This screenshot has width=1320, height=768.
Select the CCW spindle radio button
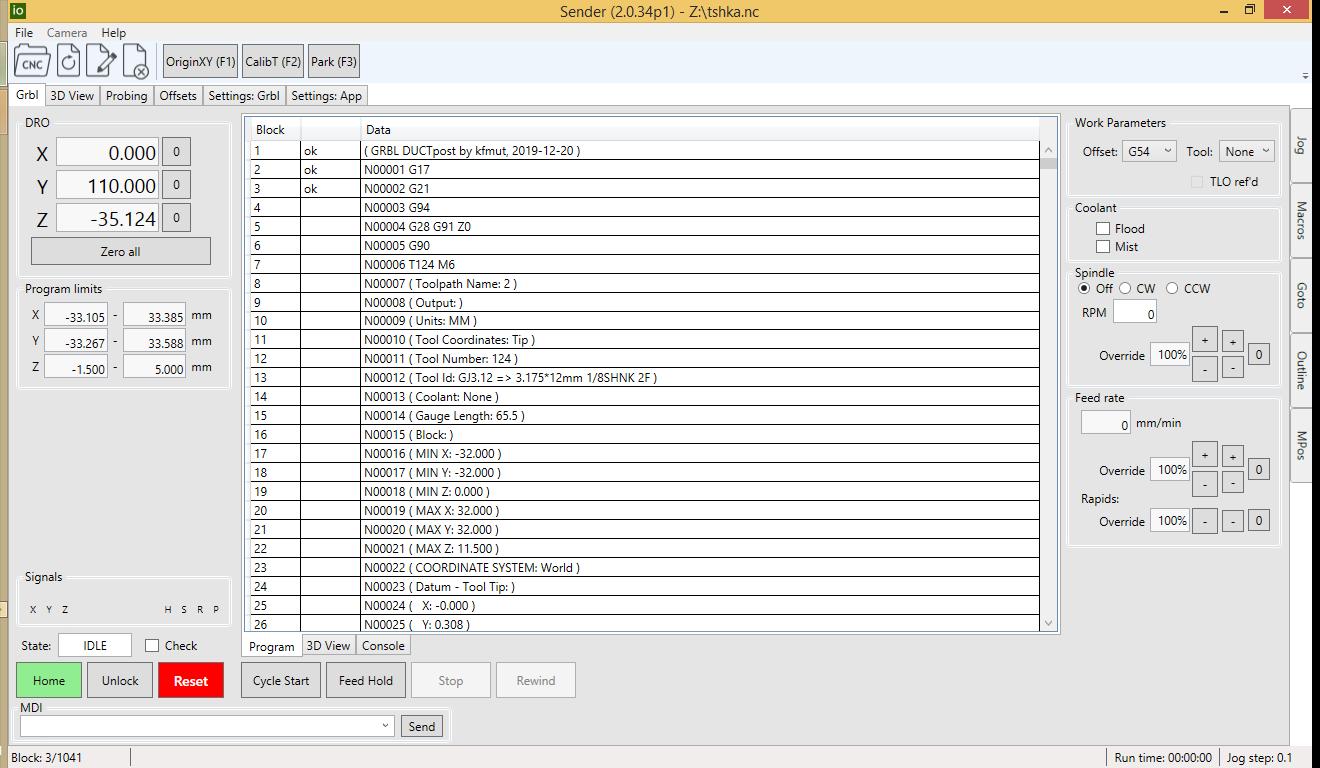pos(1172,288)
